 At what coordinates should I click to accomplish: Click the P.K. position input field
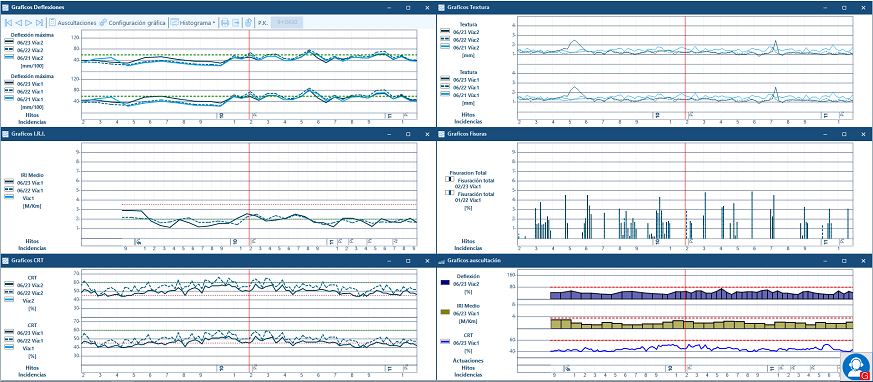(287, 23)
